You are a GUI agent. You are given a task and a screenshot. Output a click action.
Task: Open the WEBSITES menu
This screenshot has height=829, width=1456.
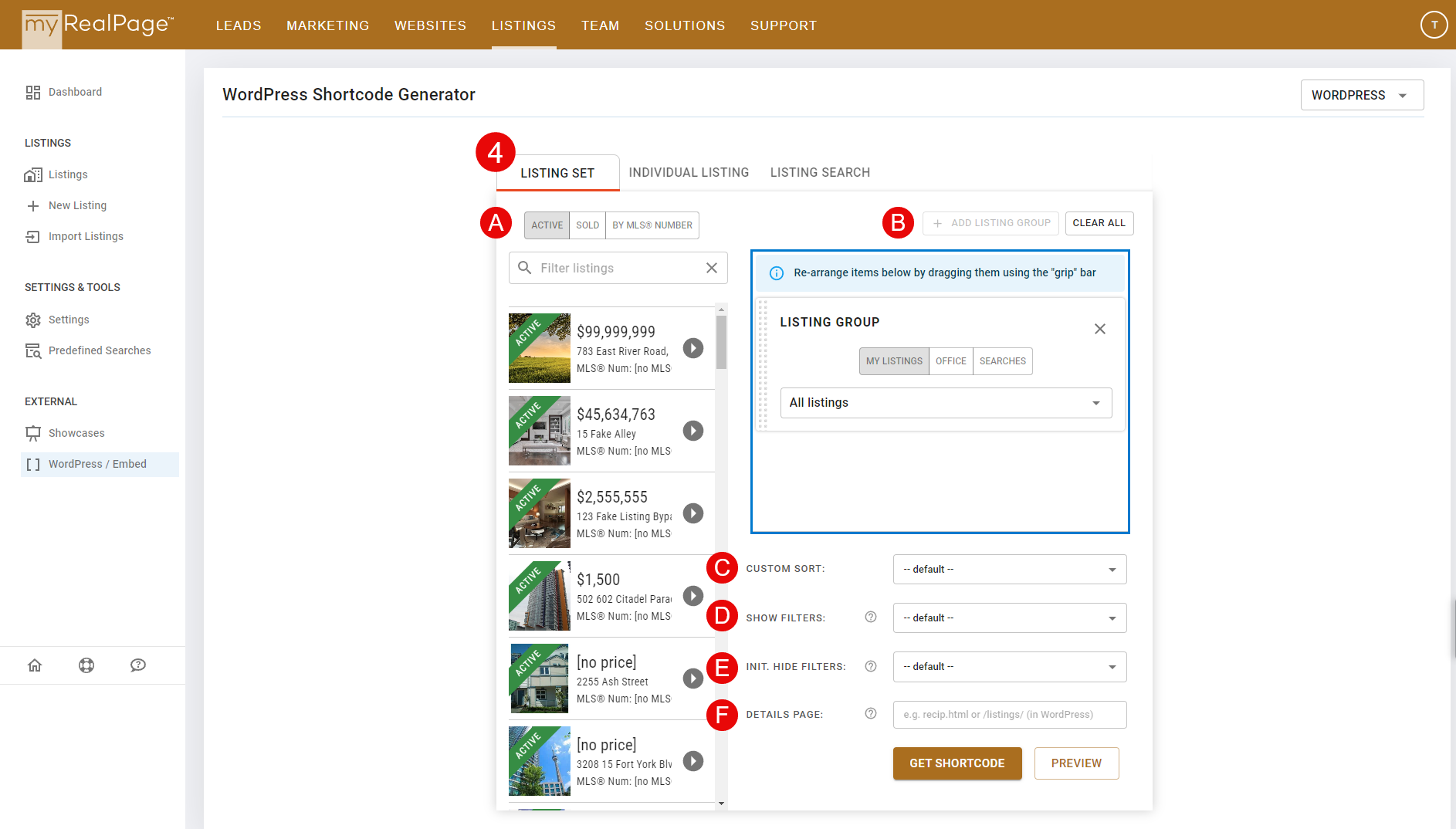pyautogui.click(x=431, y=25)
